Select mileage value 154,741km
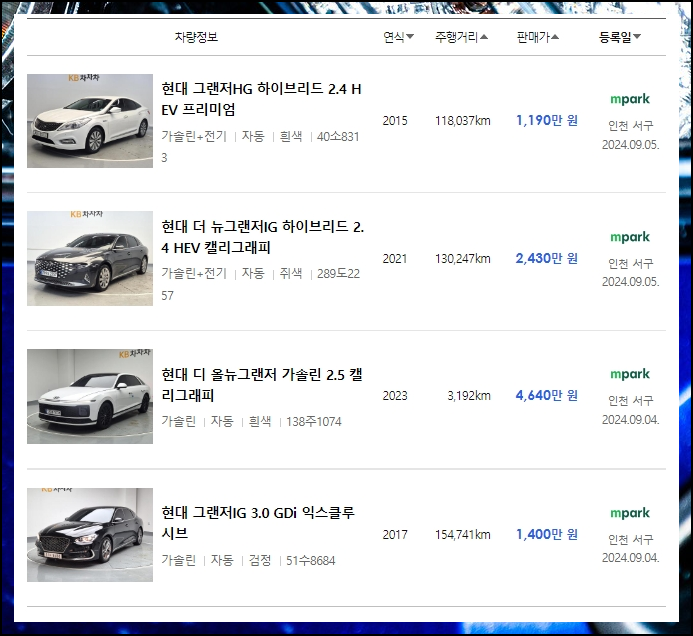Image resolution: width=693 pixels, height=636 pixels. (x=463, y=535)
